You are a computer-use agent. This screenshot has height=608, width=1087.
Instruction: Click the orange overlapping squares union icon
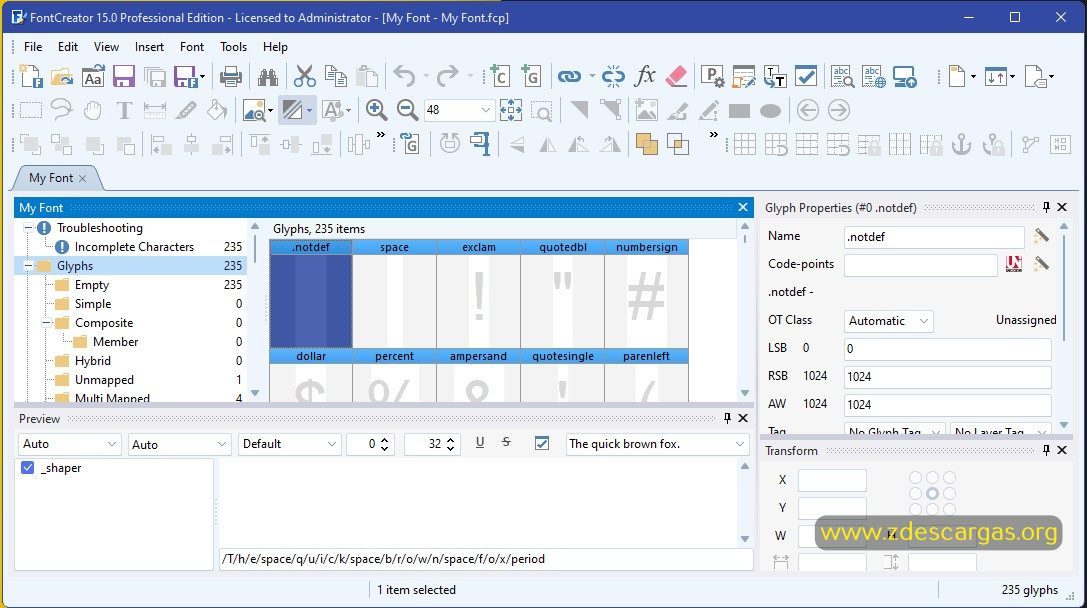(646, 144)
